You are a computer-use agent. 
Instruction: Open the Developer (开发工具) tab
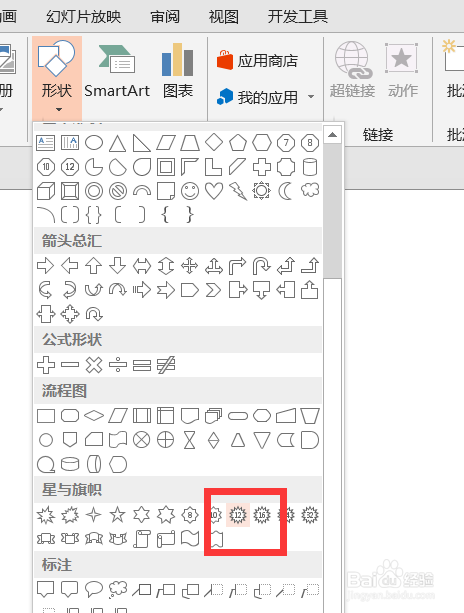tap(297, 16)
